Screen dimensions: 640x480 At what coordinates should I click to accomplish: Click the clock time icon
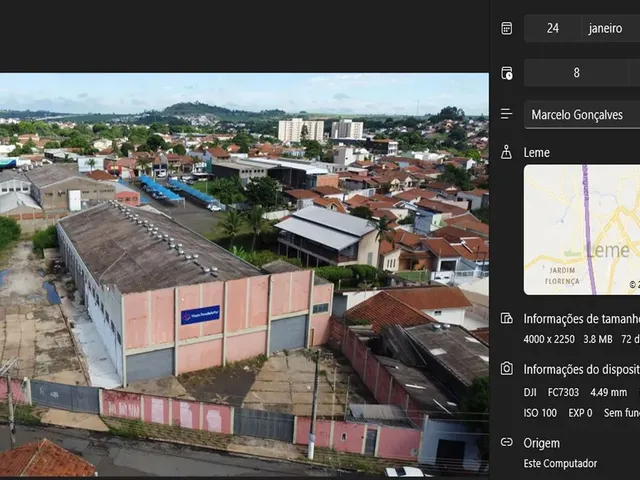click(x=507, y=73)
